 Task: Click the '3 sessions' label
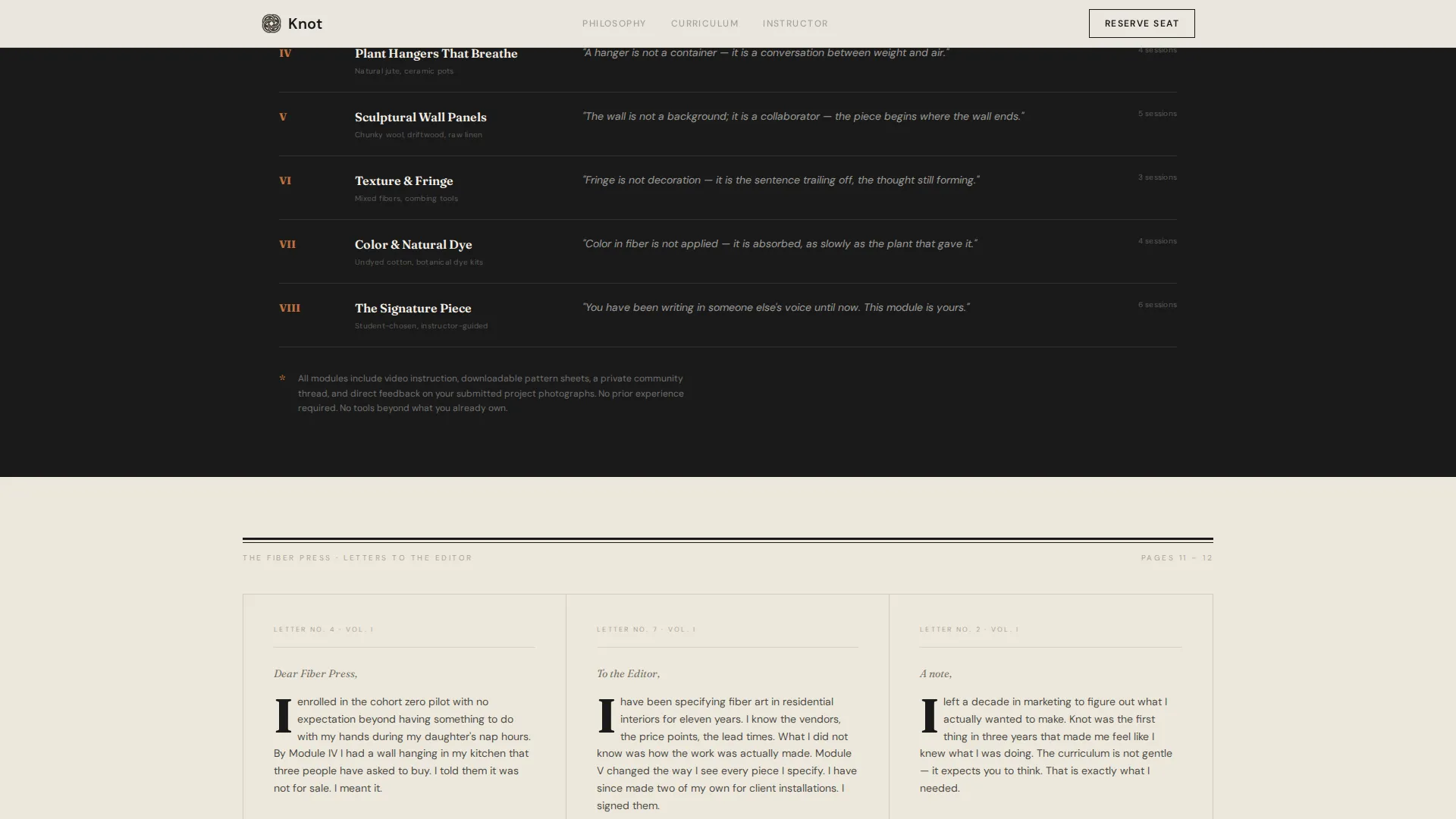(1156, 177)
